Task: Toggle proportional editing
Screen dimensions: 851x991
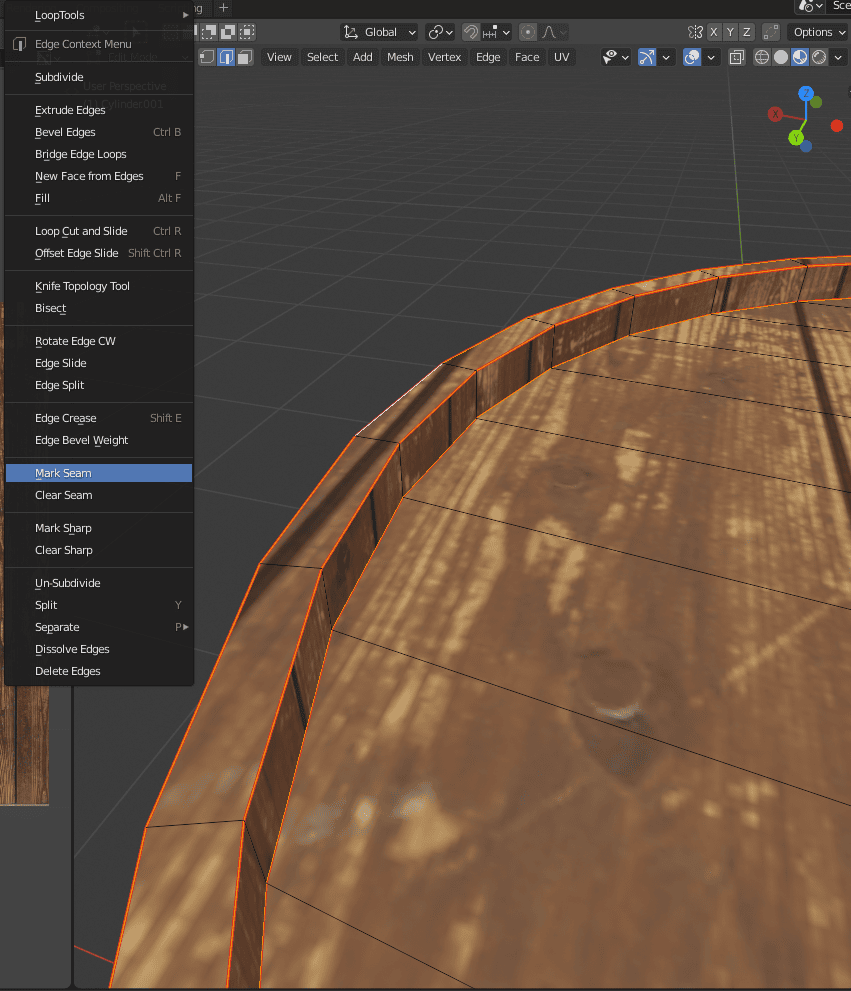Action: coord(527,32)
